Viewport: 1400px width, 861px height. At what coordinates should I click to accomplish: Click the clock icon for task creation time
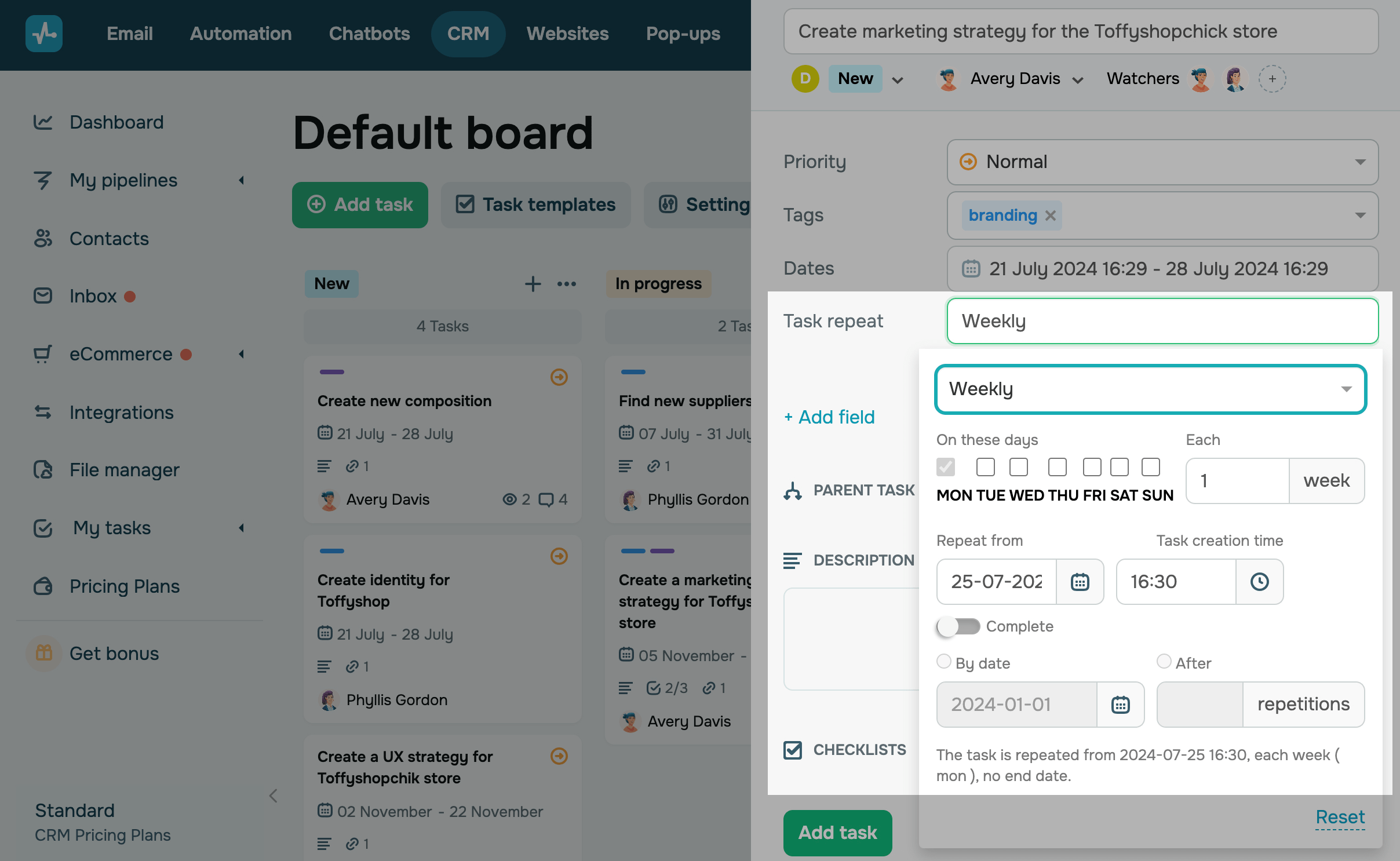click(1259, 582)
